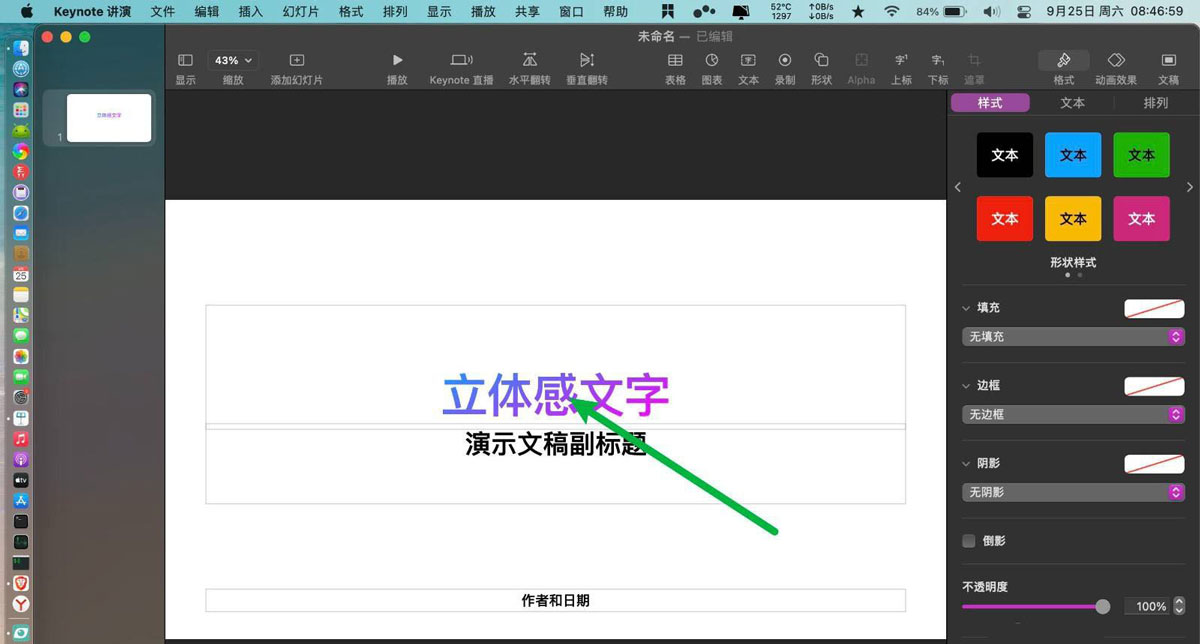Open the 显示 view options toolbar button
Screen dimensions: 1200x644
(185, 61)
